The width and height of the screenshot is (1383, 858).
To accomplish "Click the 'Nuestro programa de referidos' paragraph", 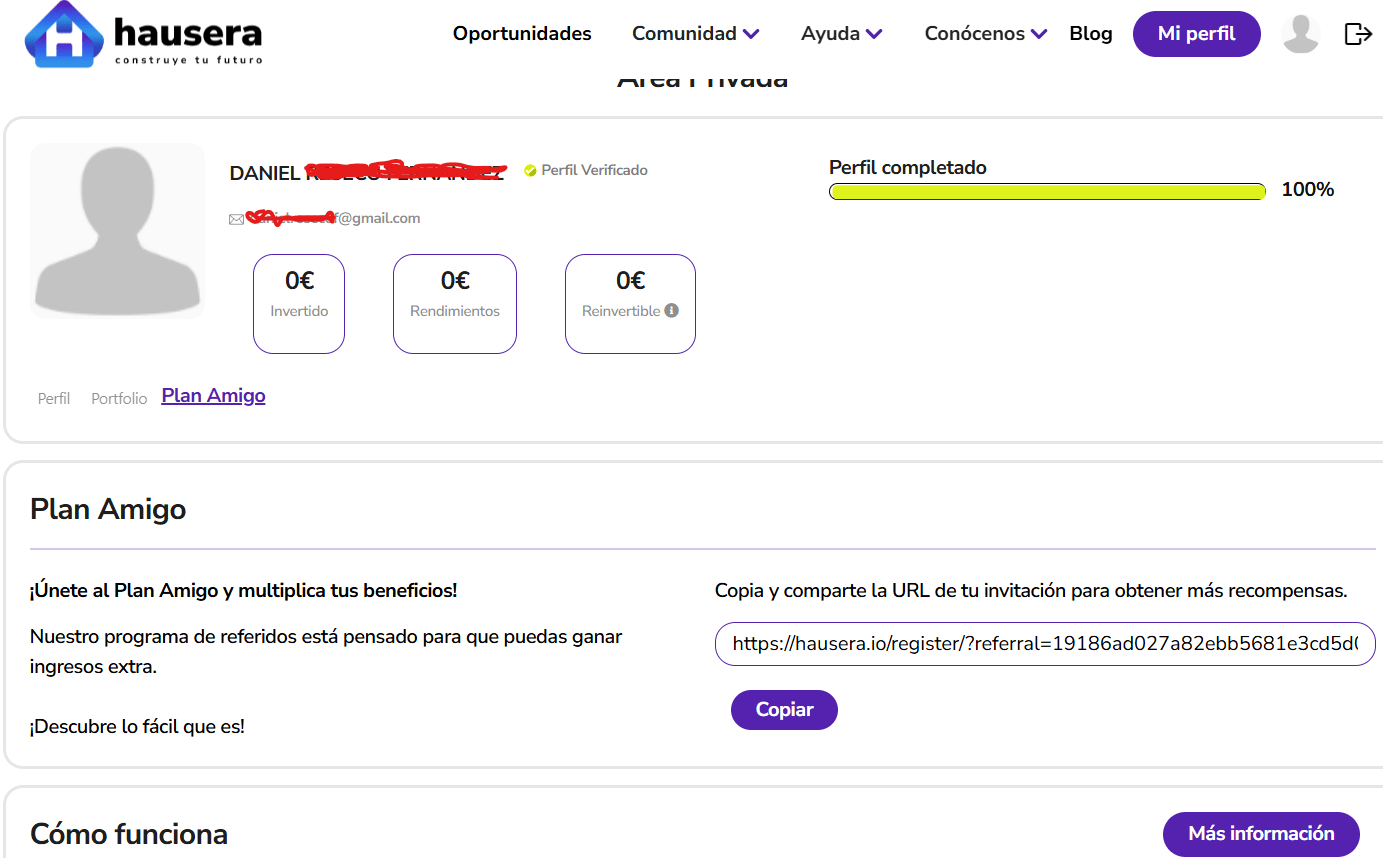I will pos(326,652).
